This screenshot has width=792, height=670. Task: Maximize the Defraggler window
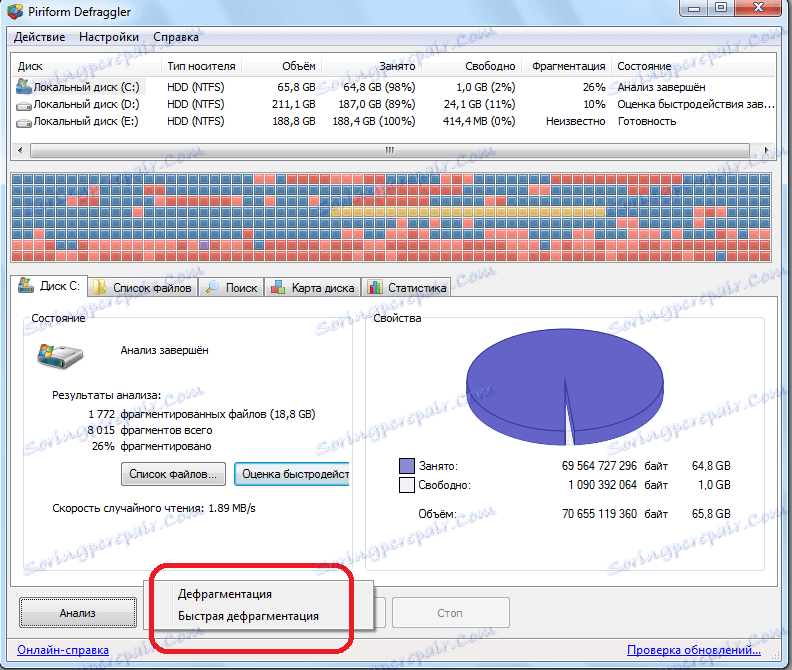click(721, 8)
